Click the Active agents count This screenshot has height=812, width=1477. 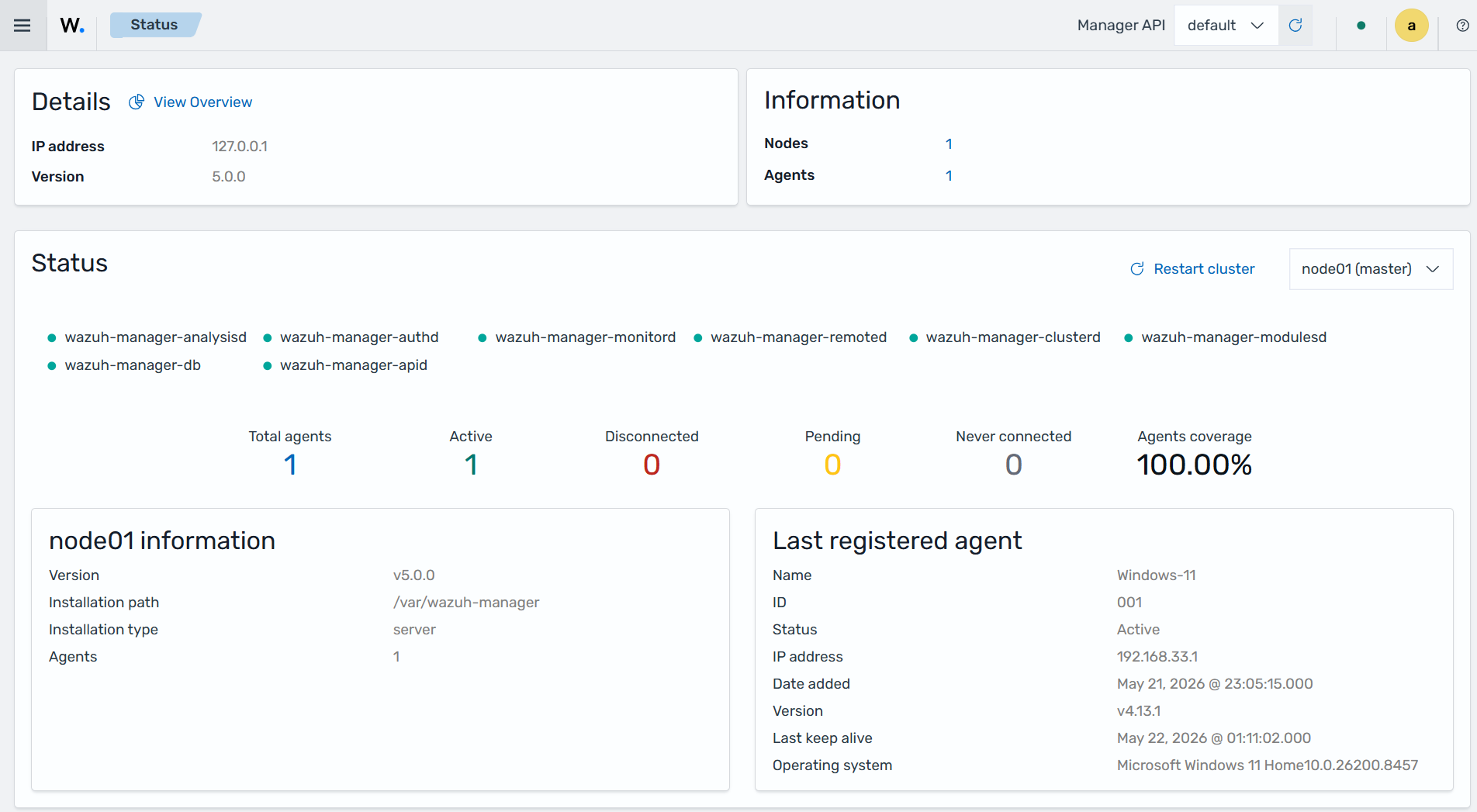(471, 465)
